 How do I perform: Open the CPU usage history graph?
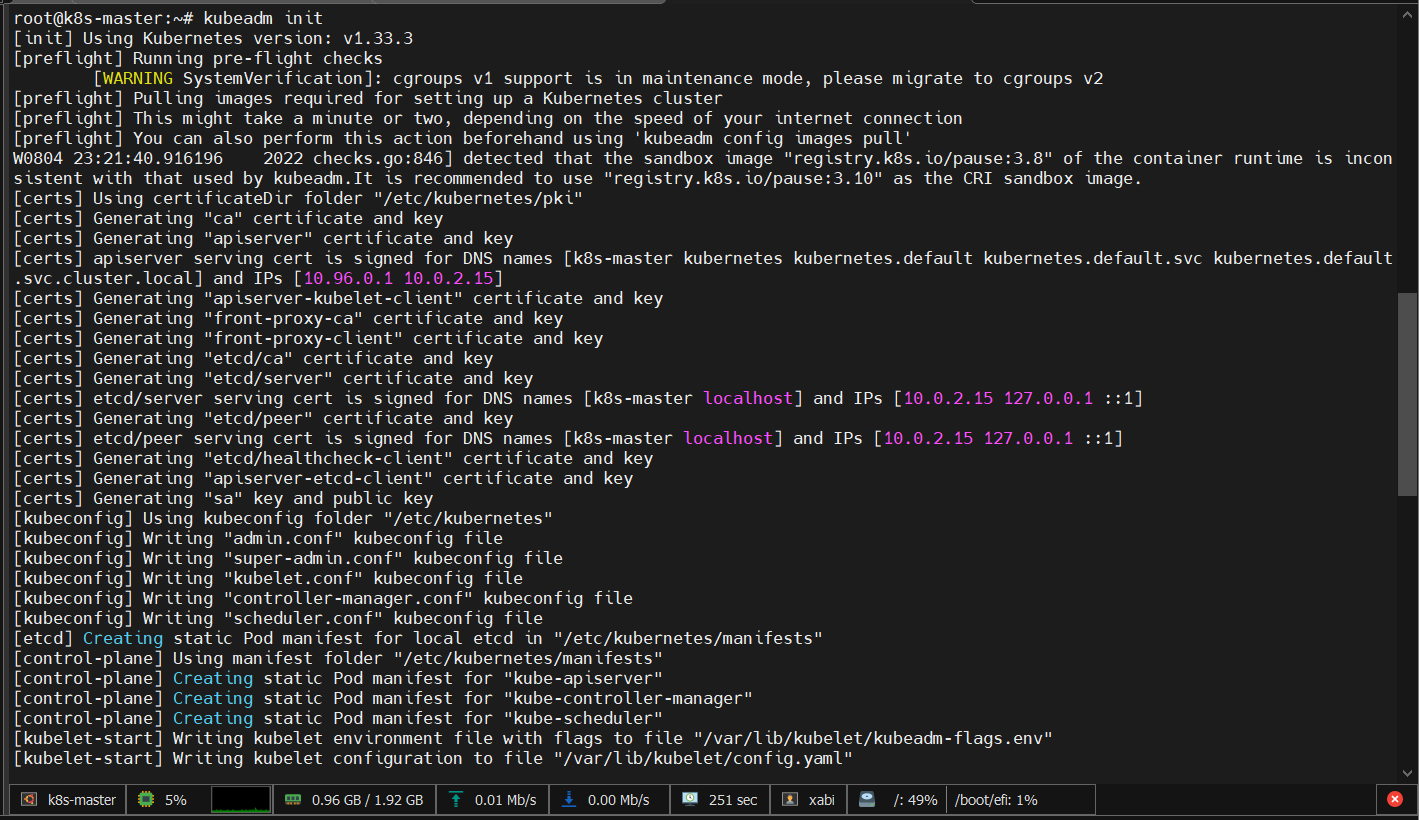pos(241,800)
